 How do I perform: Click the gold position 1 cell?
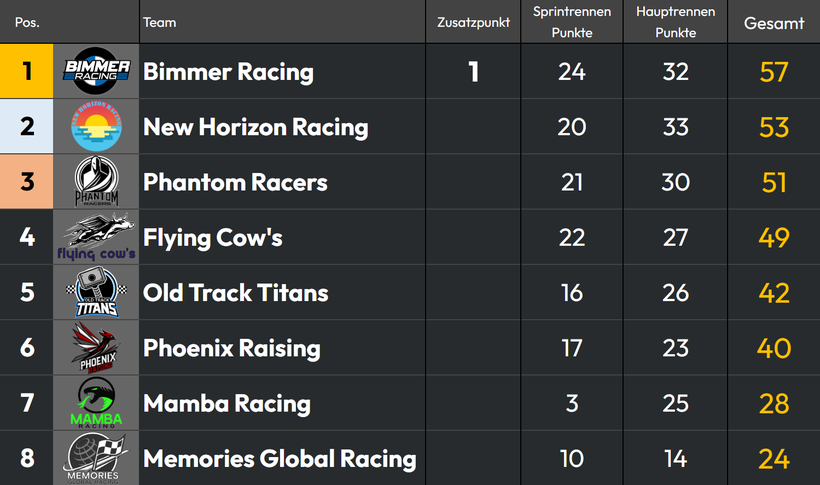click(27, 71)
